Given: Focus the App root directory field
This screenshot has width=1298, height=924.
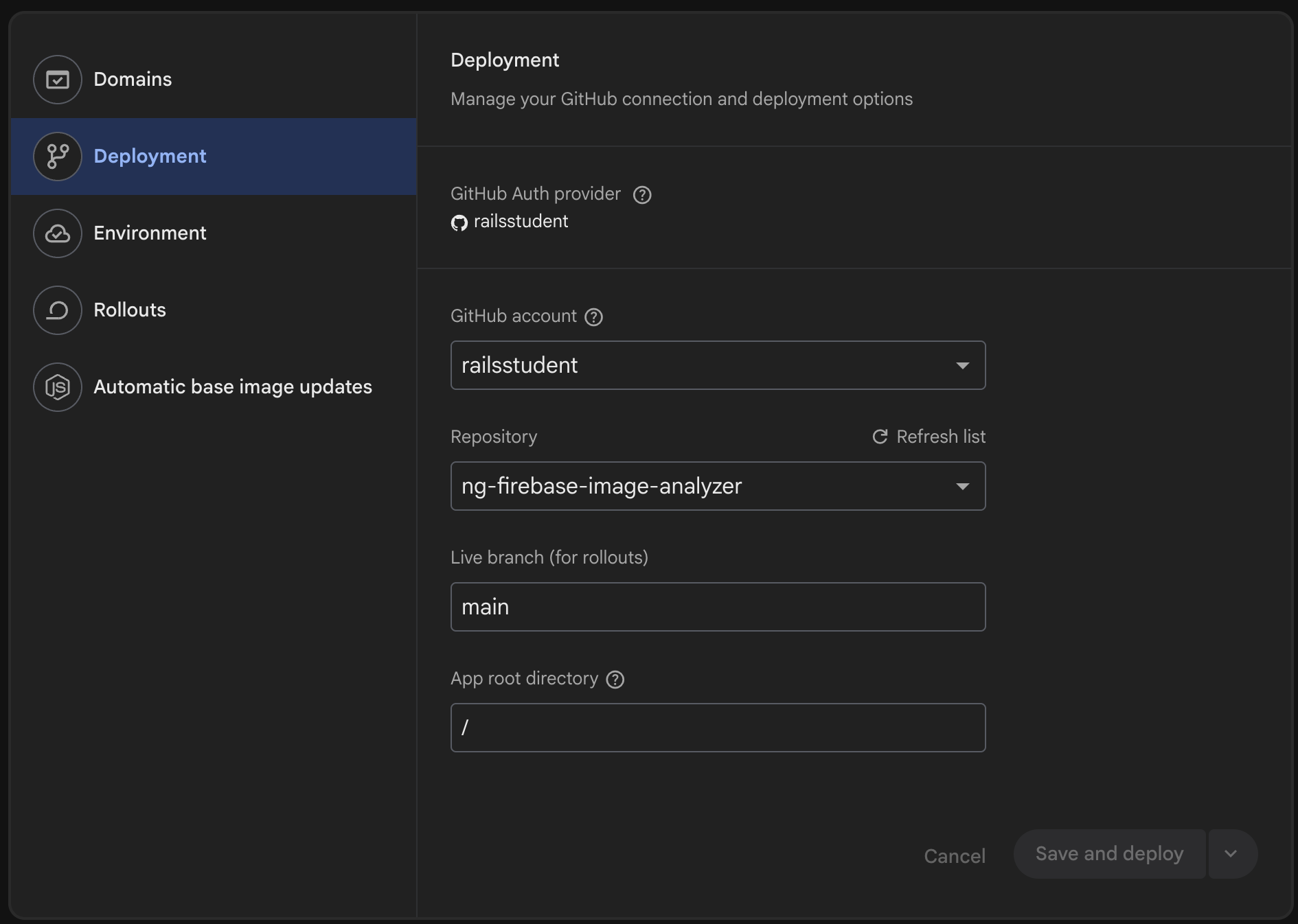Looking at the screenshot, I should [718, 728].
